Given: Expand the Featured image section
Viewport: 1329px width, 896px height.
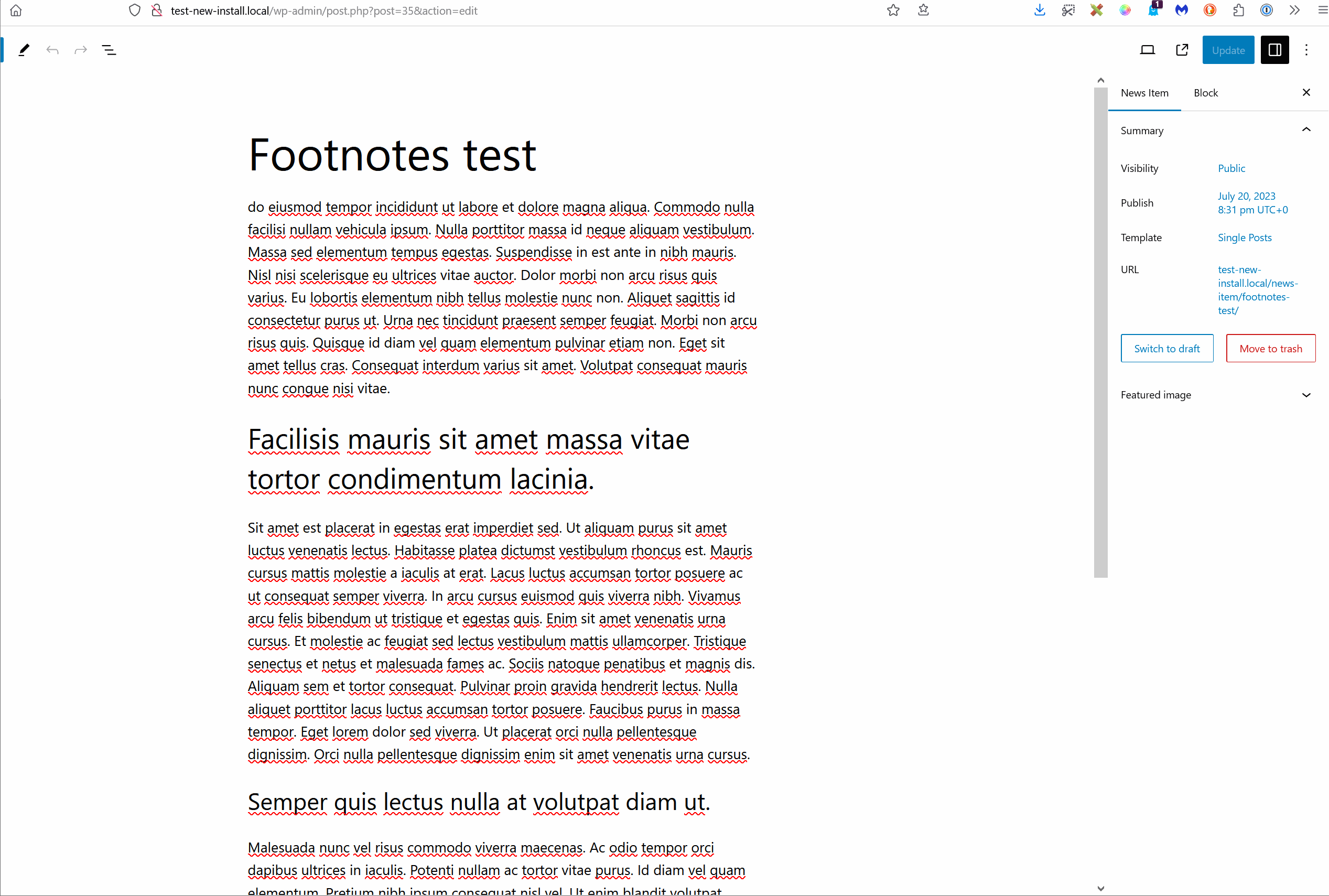Looking at the screenshot, I should pos(1306,395).
